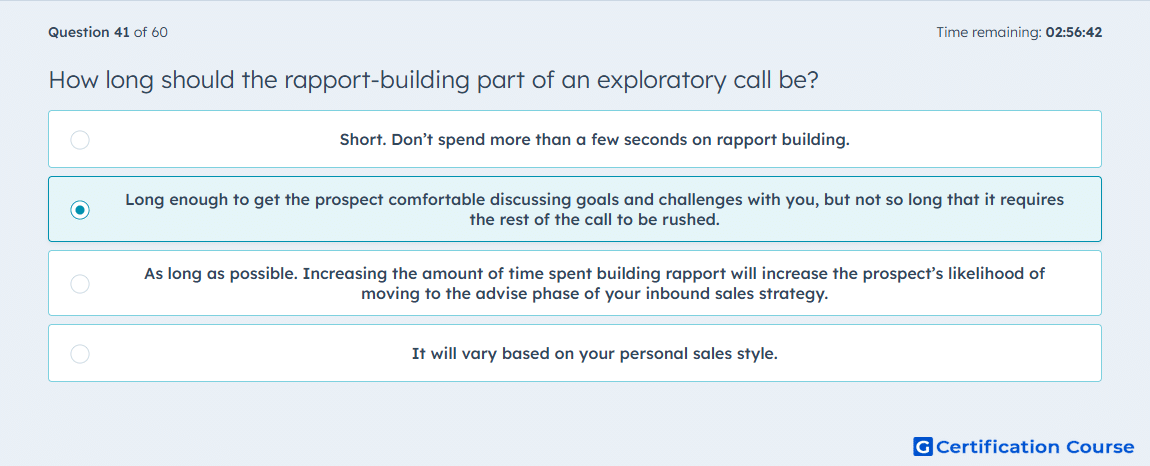The width and height of the screenshot is (1150, 466).
Task: Click the bold "Question 41" counter
Action: pos(89,32)
